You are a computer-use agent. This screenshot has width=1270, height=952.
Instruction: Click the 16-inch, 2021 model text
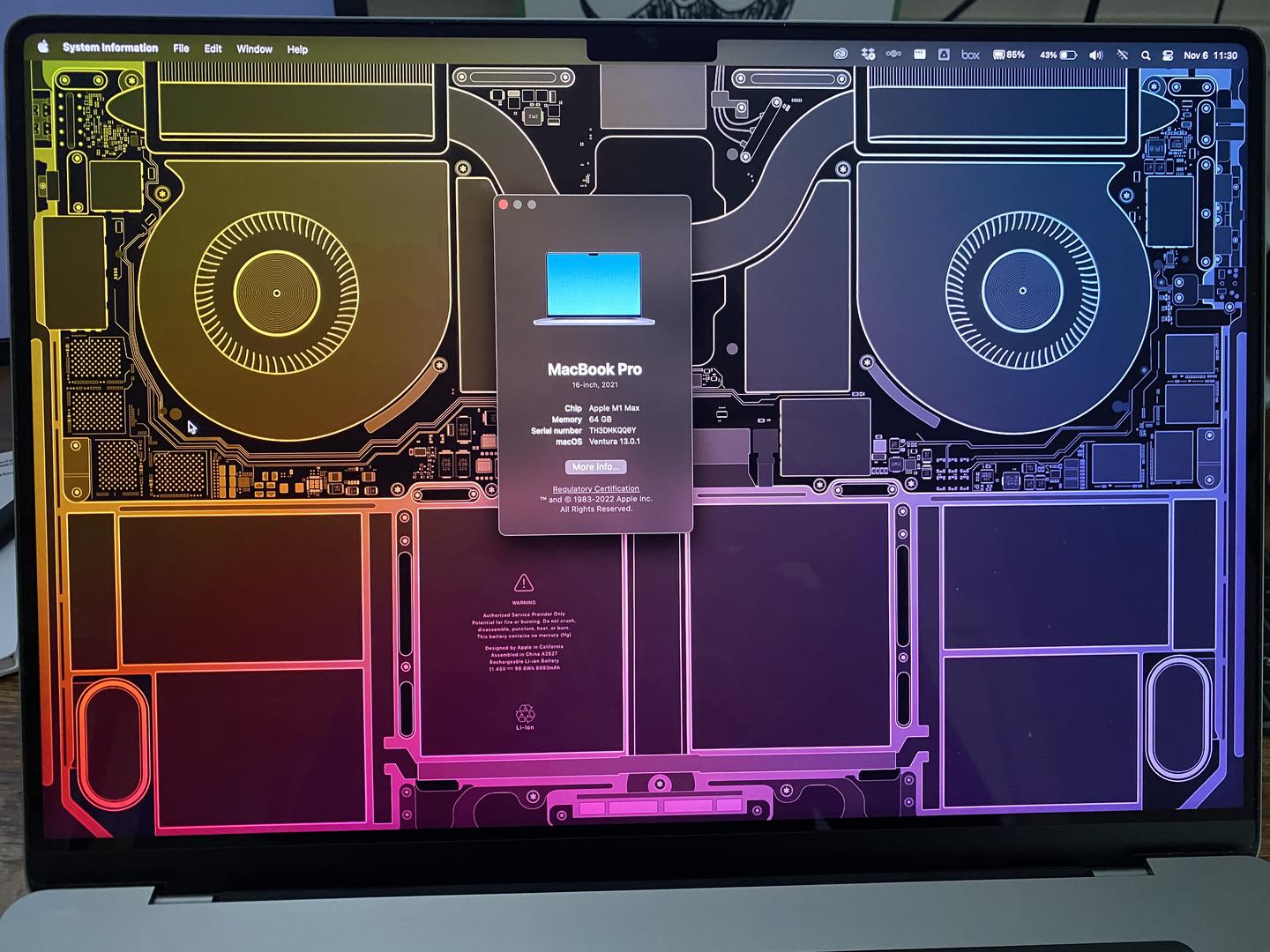(x=594, y=385)
